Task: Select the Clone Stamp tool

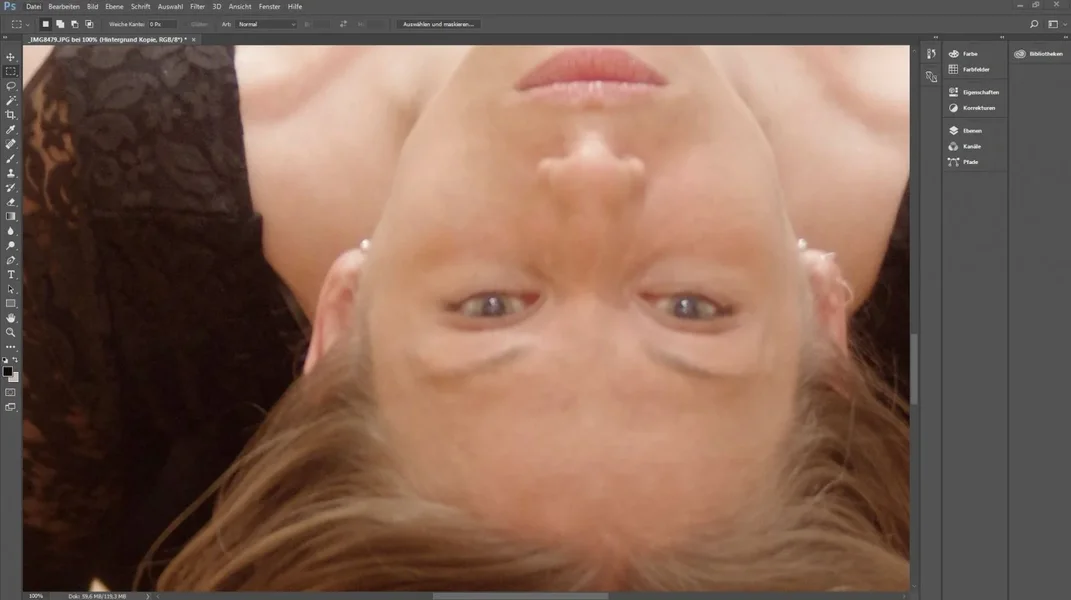Action: coord(10,173)
